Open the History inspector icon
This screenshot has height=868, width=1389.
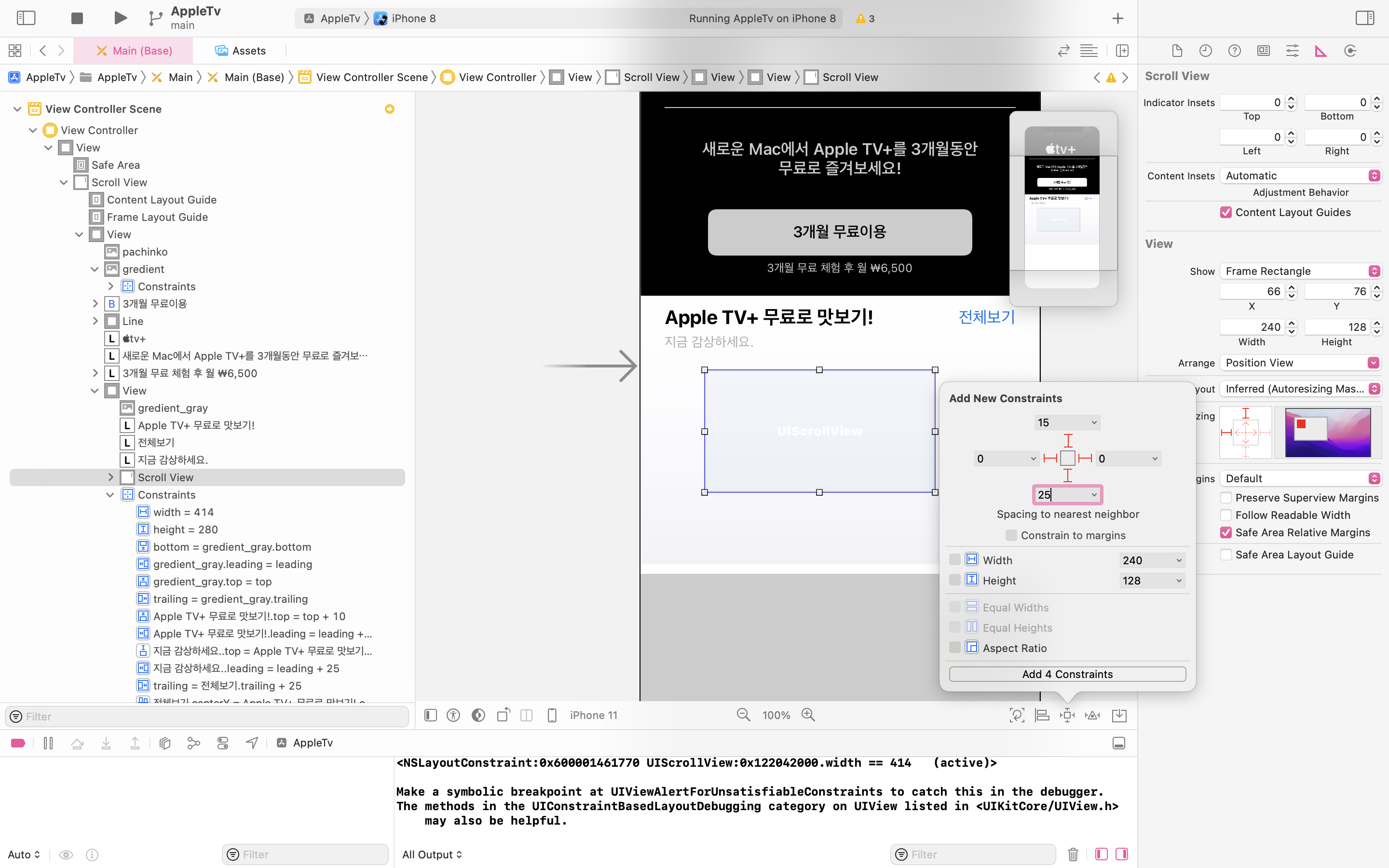[x=1205, y=51]
